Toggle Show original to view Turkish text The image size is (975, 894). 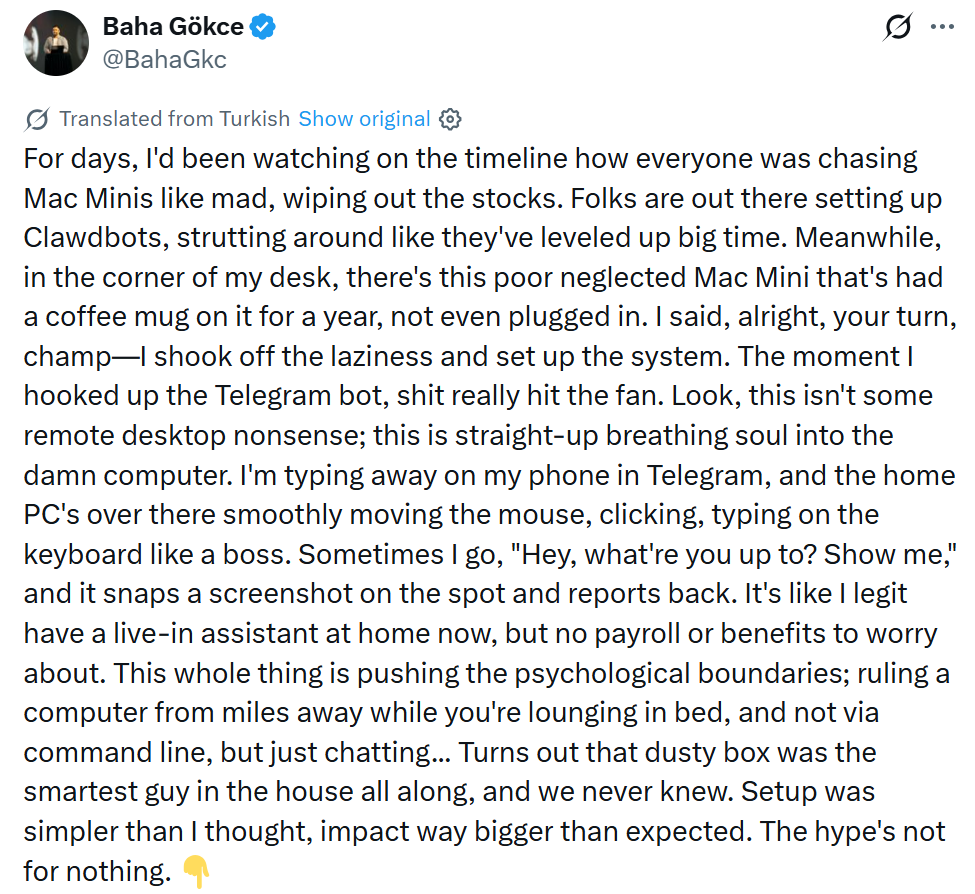364,119
